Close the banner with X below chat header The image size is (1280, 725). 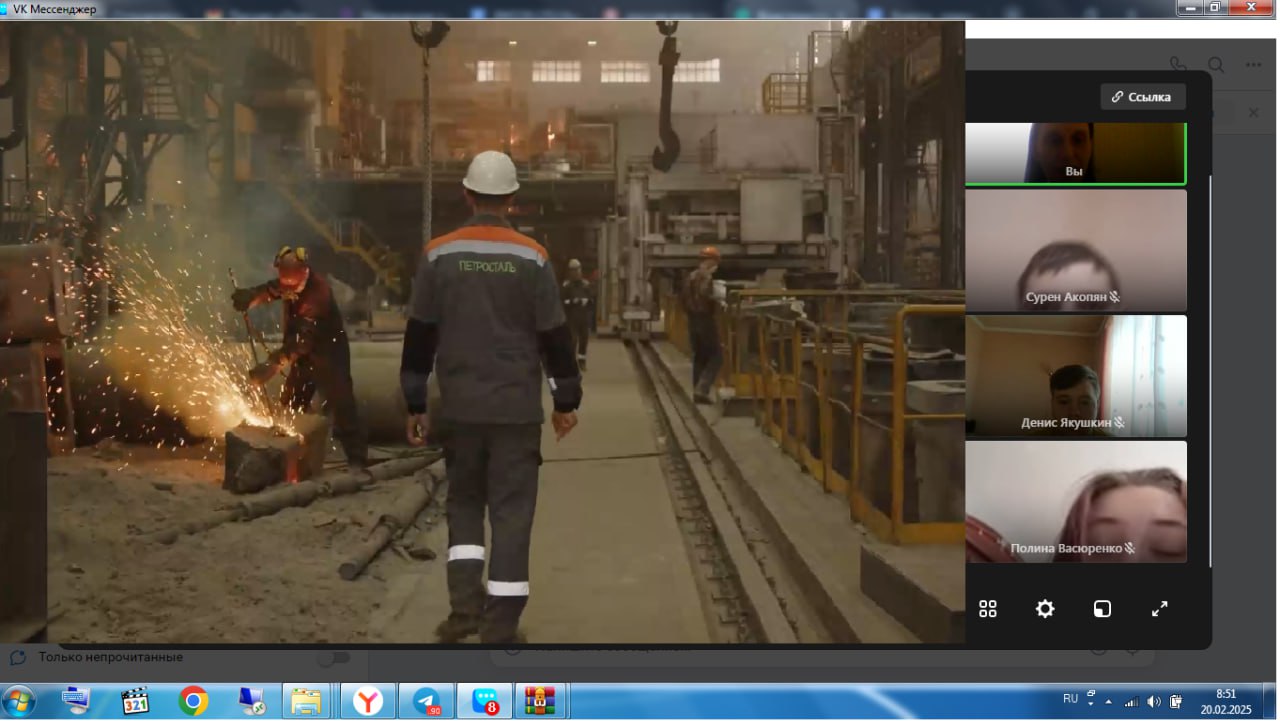[x=1253, y=113]
